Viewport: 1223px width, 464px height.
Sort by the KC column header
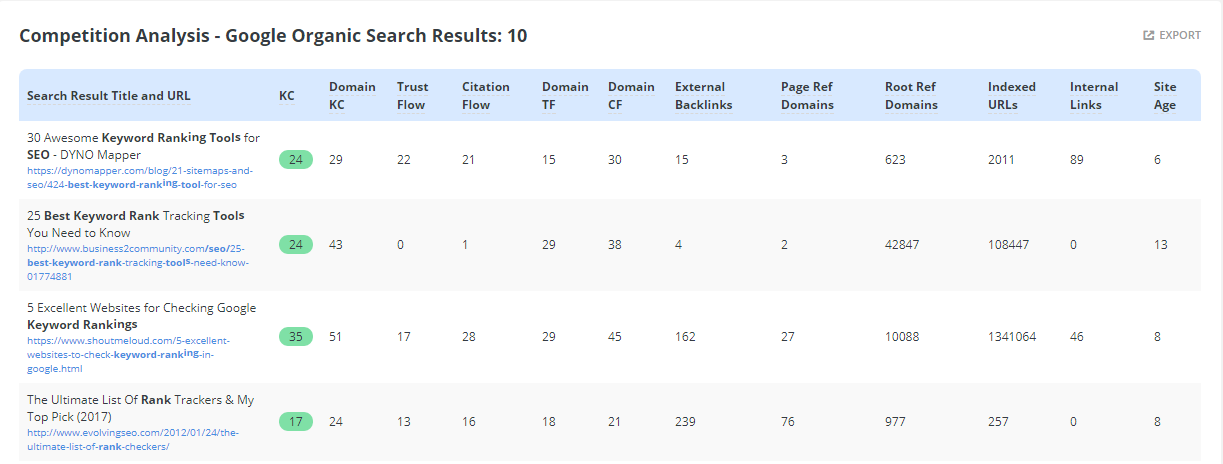[287, 96]
